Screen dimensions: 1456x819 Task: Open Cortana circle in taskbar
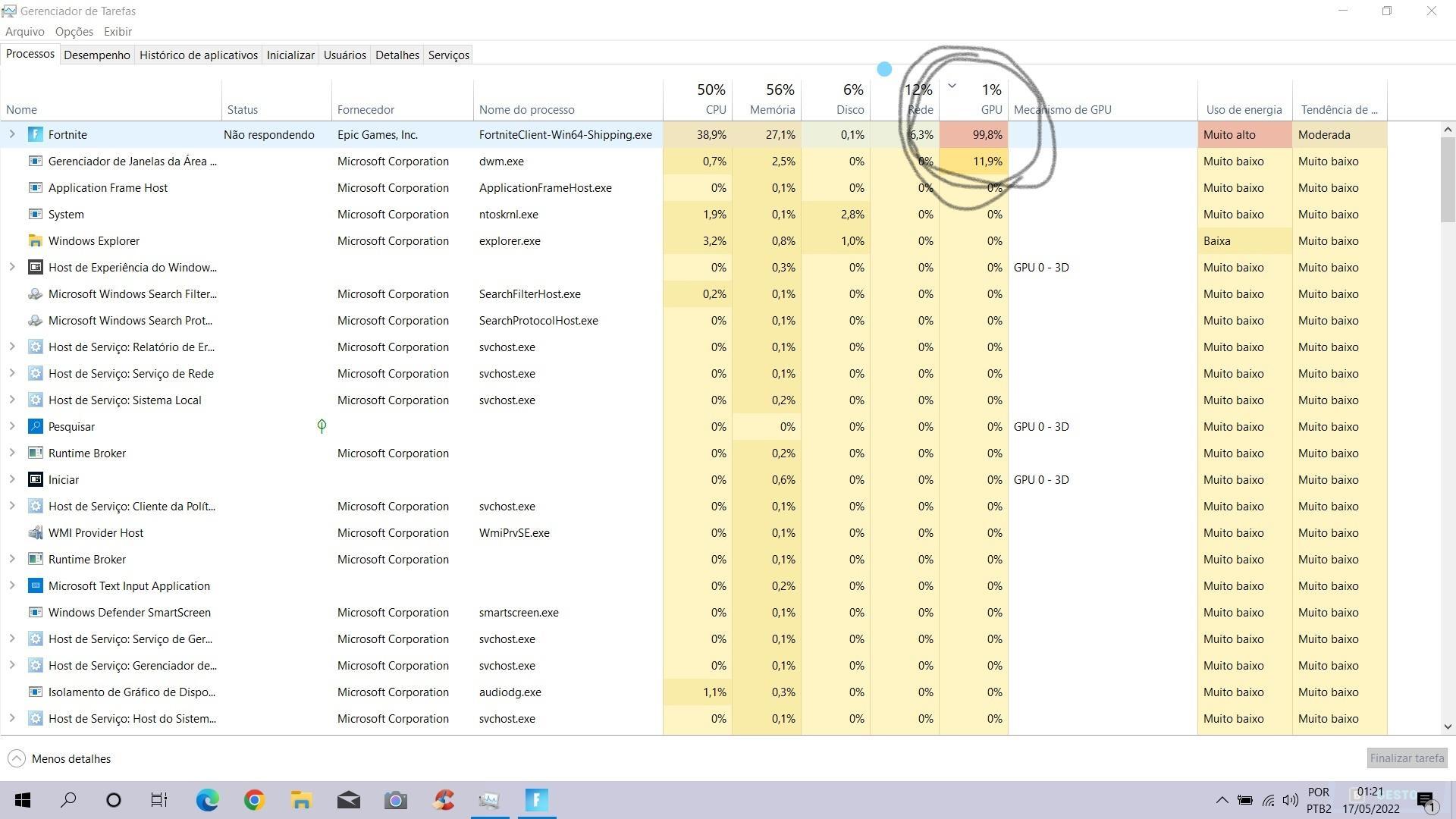[x=114, y=800]
